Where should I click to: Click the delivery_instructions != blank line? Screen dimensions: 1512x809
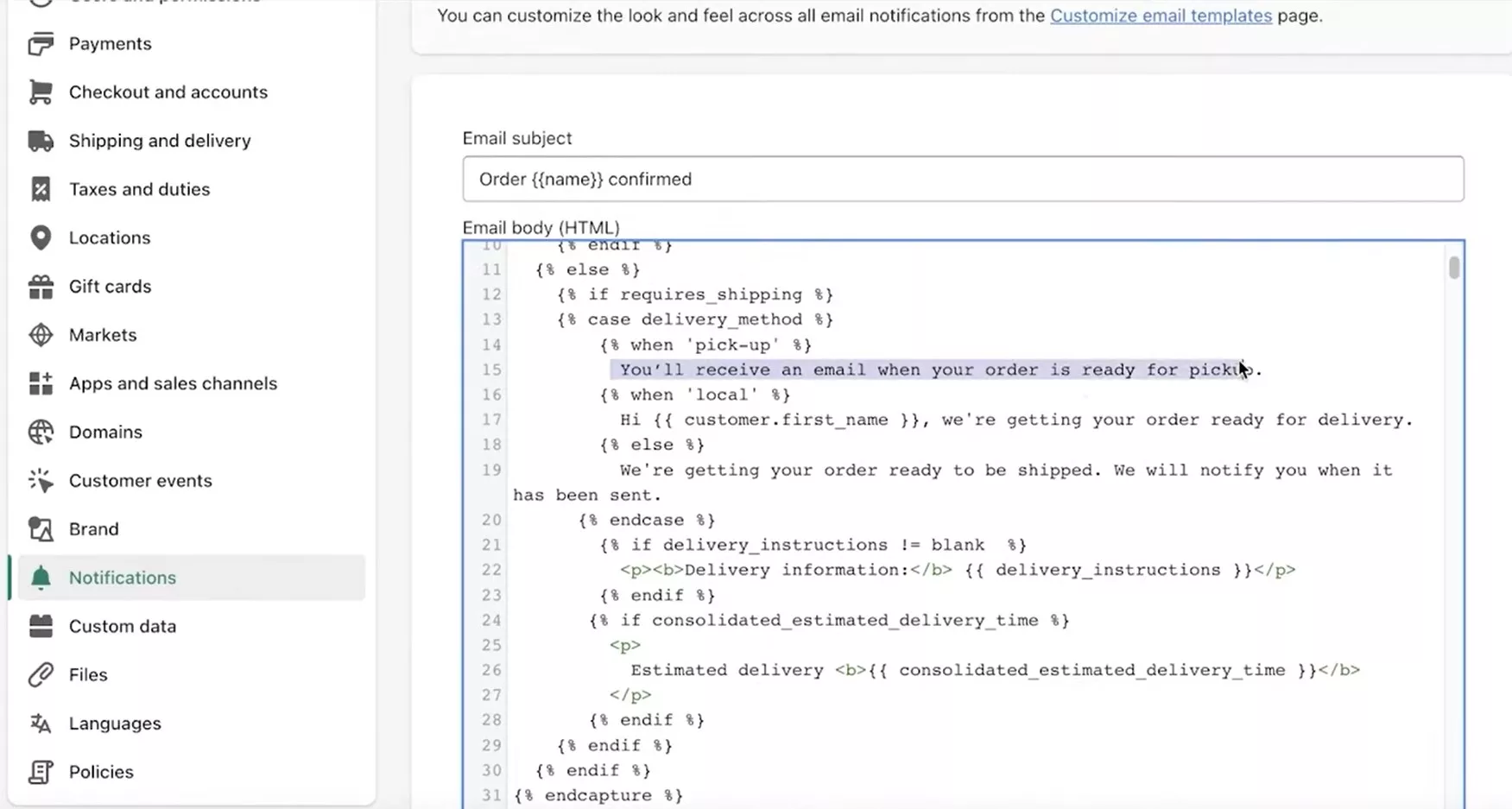click(x=813, y=545)
